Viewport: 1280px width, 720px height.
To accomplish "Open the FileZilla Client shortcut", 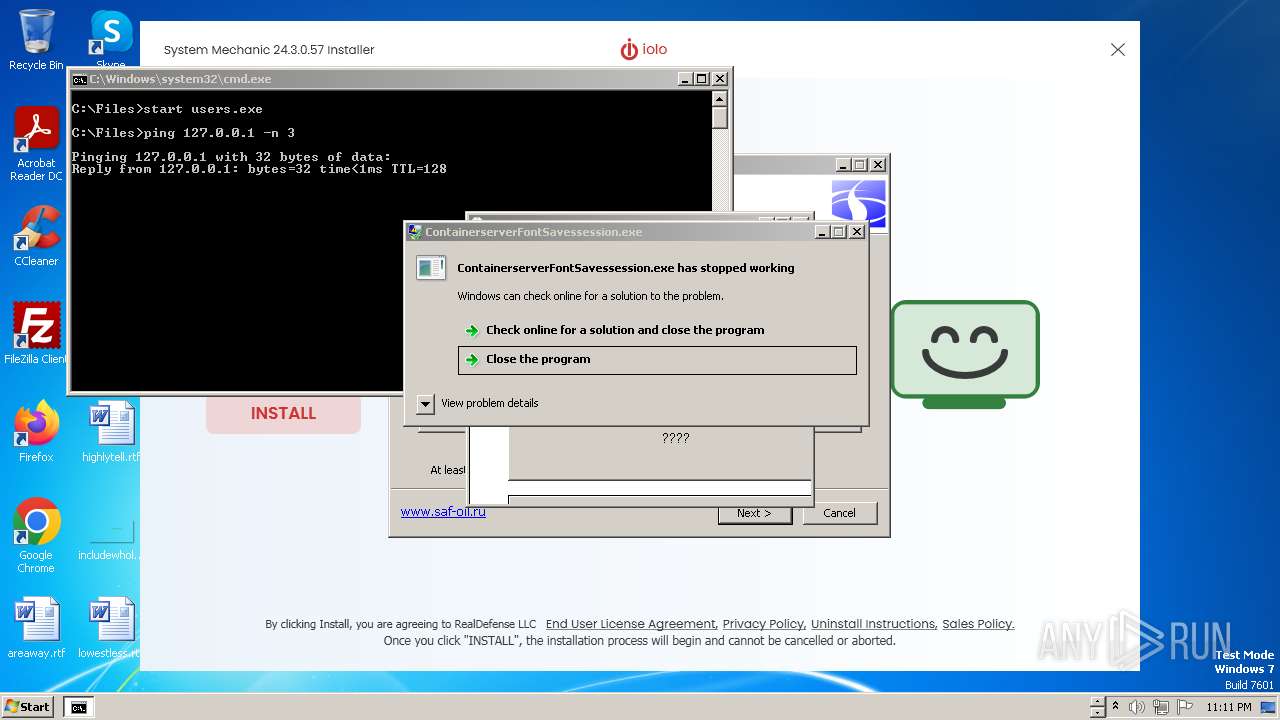I will click(x=36, y=334).
